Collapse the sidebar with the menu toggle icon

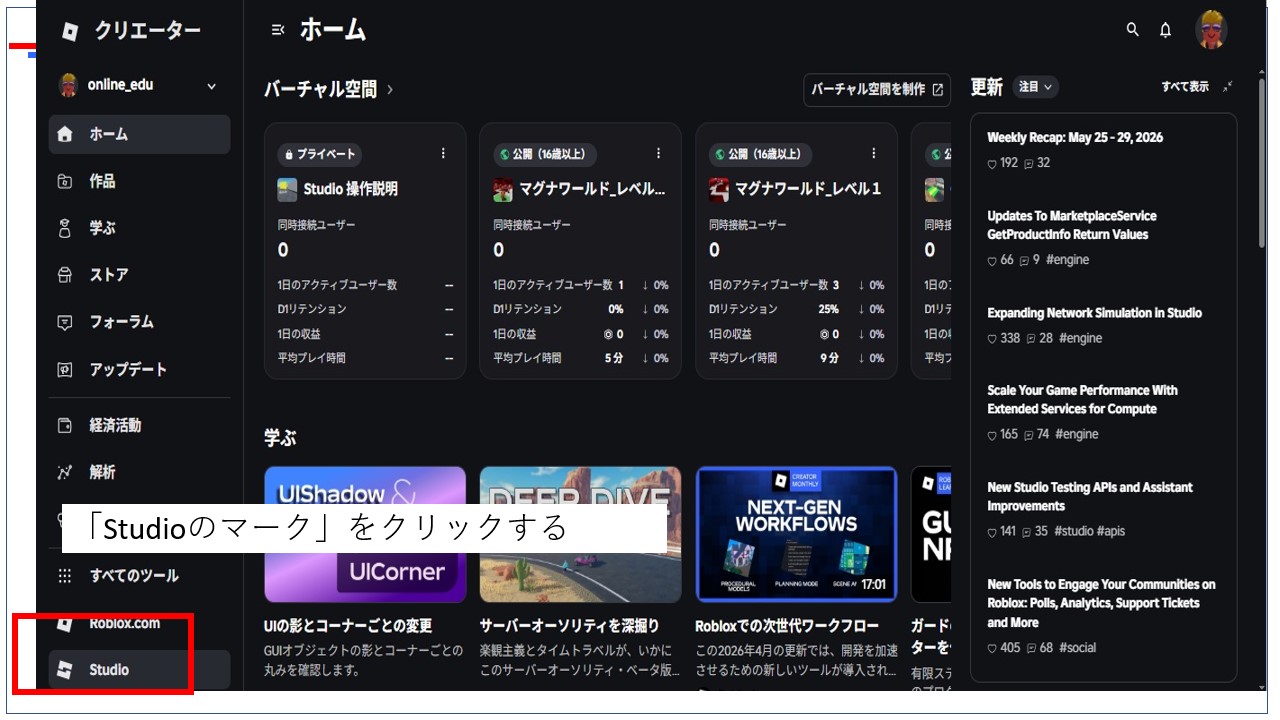(278, 30)
